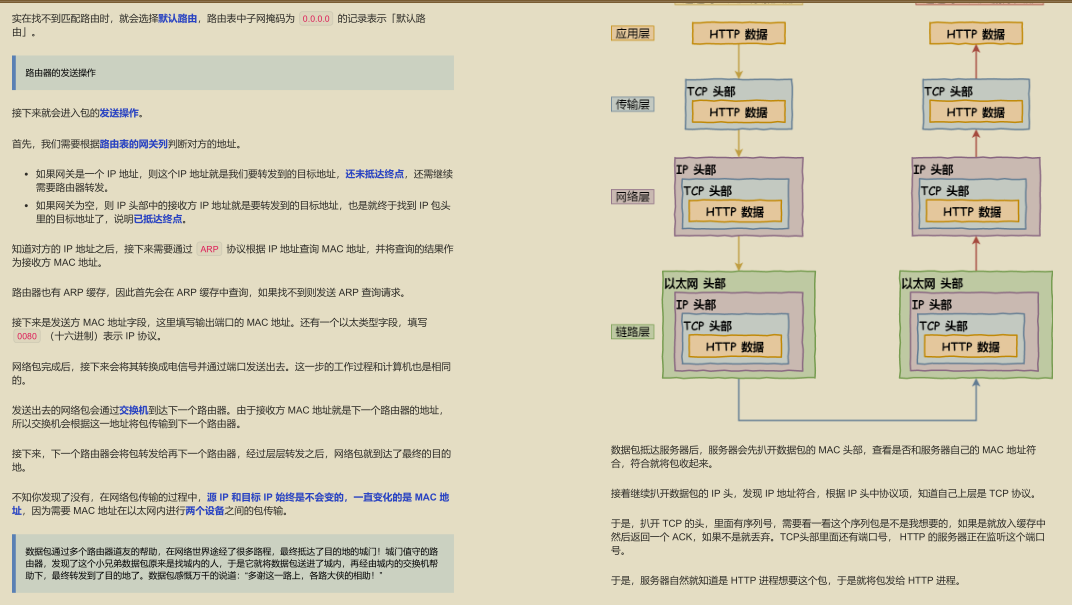This screenshot has height=605, width=1072.
Task: Click the paragraph starting 接着继续扒开数据包的 IP 头
Action: (x=825, y=494)
